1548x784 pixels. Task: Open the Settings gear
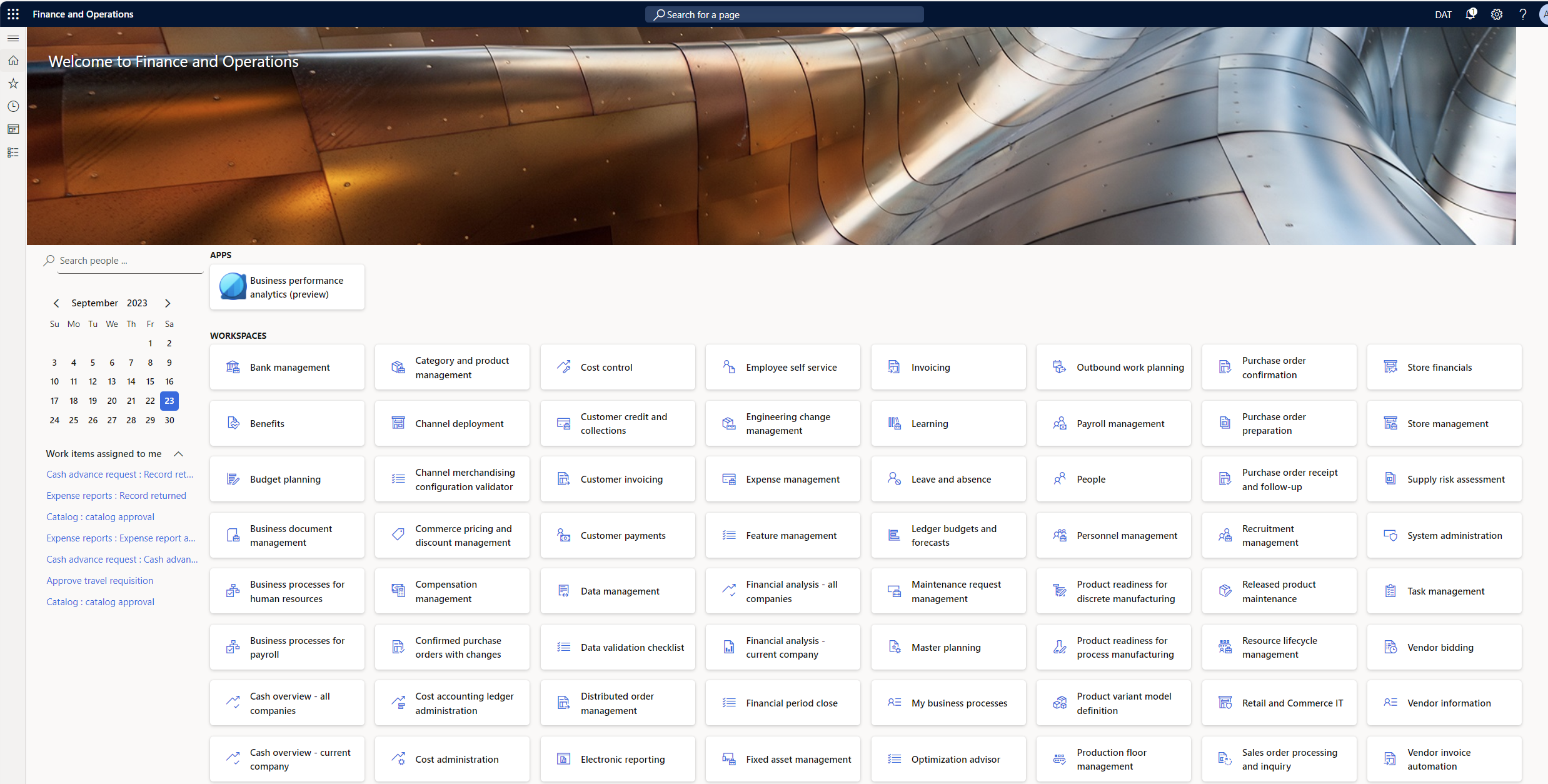(1497, 14)
